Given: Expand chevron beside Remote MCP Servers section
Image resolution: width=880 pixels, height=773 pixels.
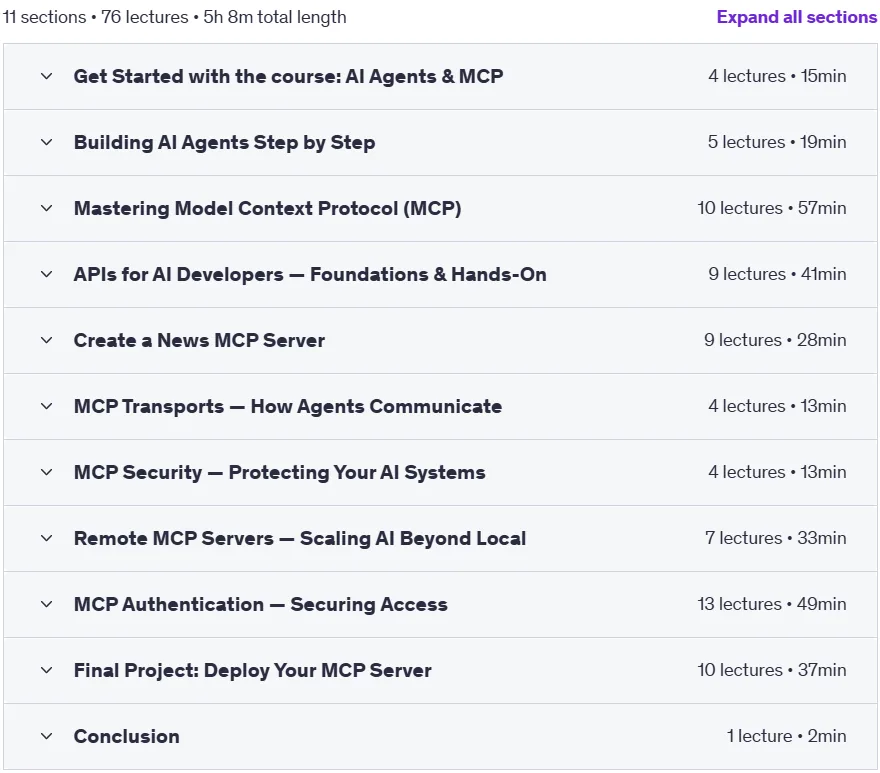Looking at the screenshot, I should 47,538.
